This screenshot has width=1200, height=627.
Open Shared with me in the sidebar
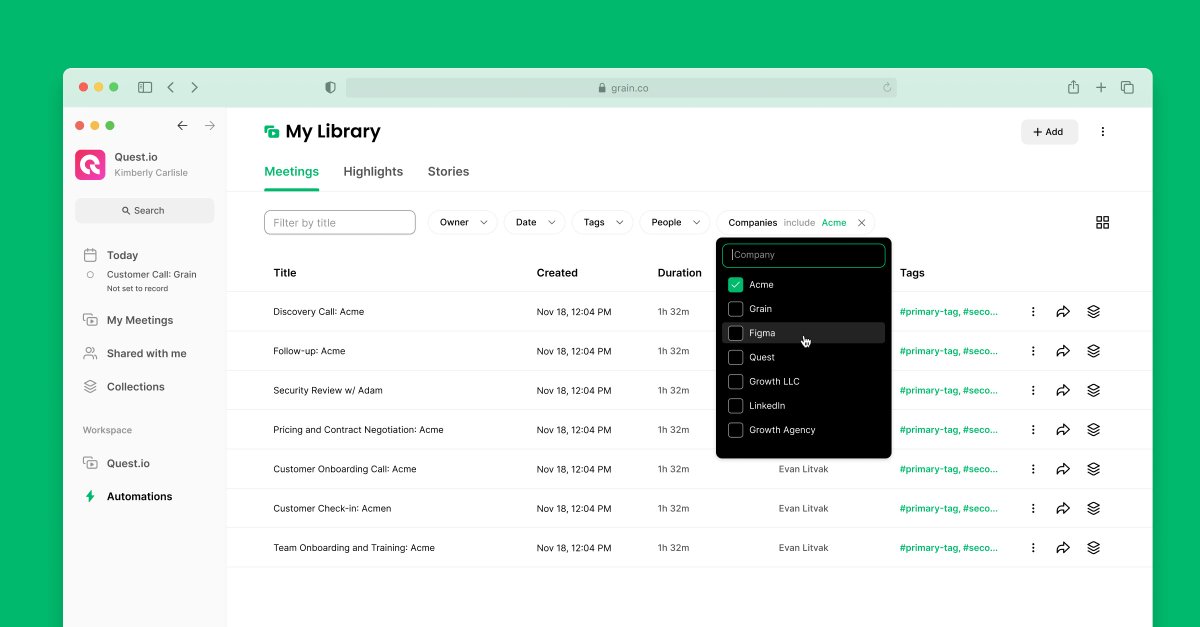[x=144, y=353]
